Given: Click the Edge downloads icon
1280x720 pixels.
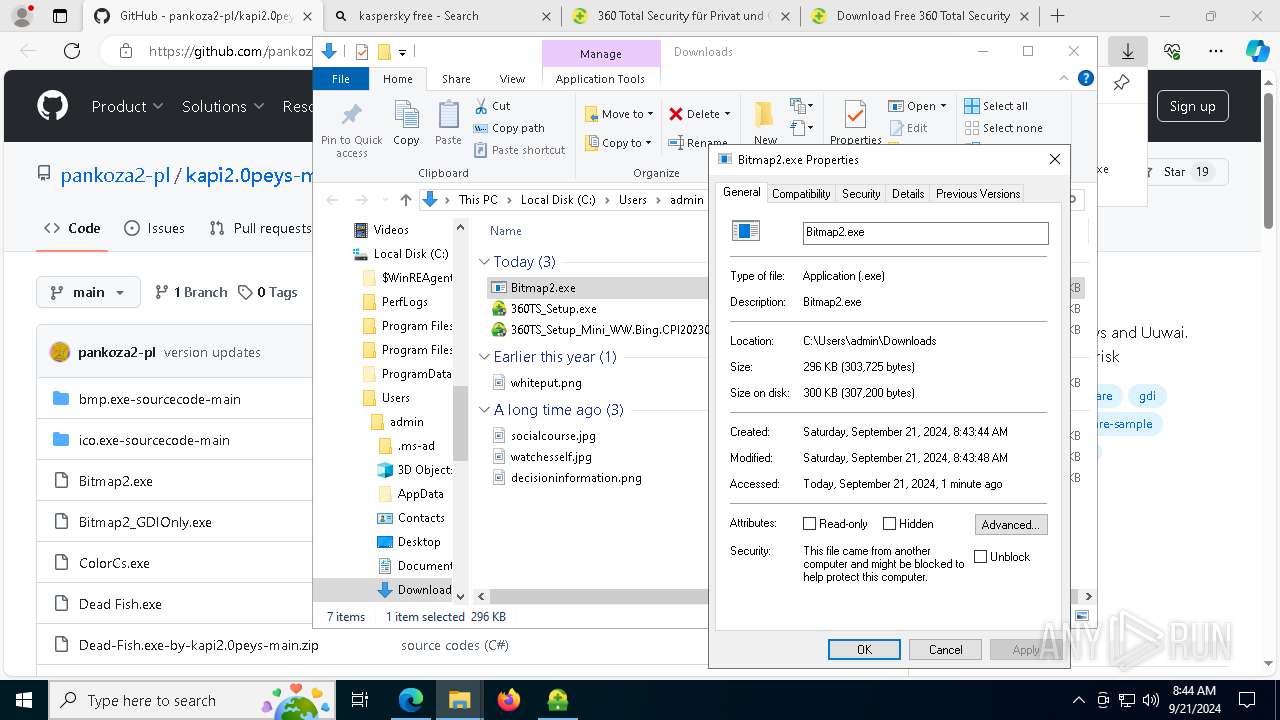Looking at the screenshot, I should pyautogui.click(x=1128, y=51).
